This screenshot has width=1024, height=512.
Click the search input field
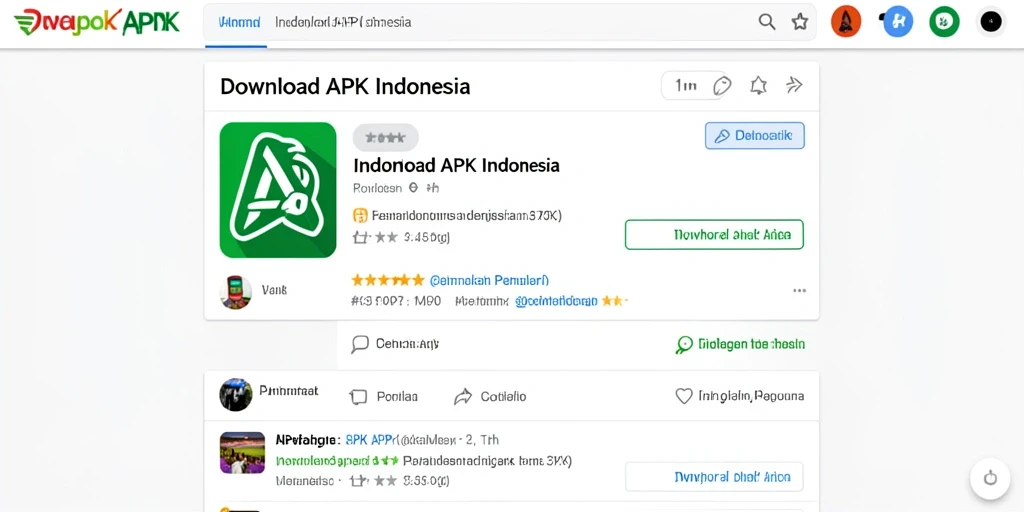(x=509, y=22)
